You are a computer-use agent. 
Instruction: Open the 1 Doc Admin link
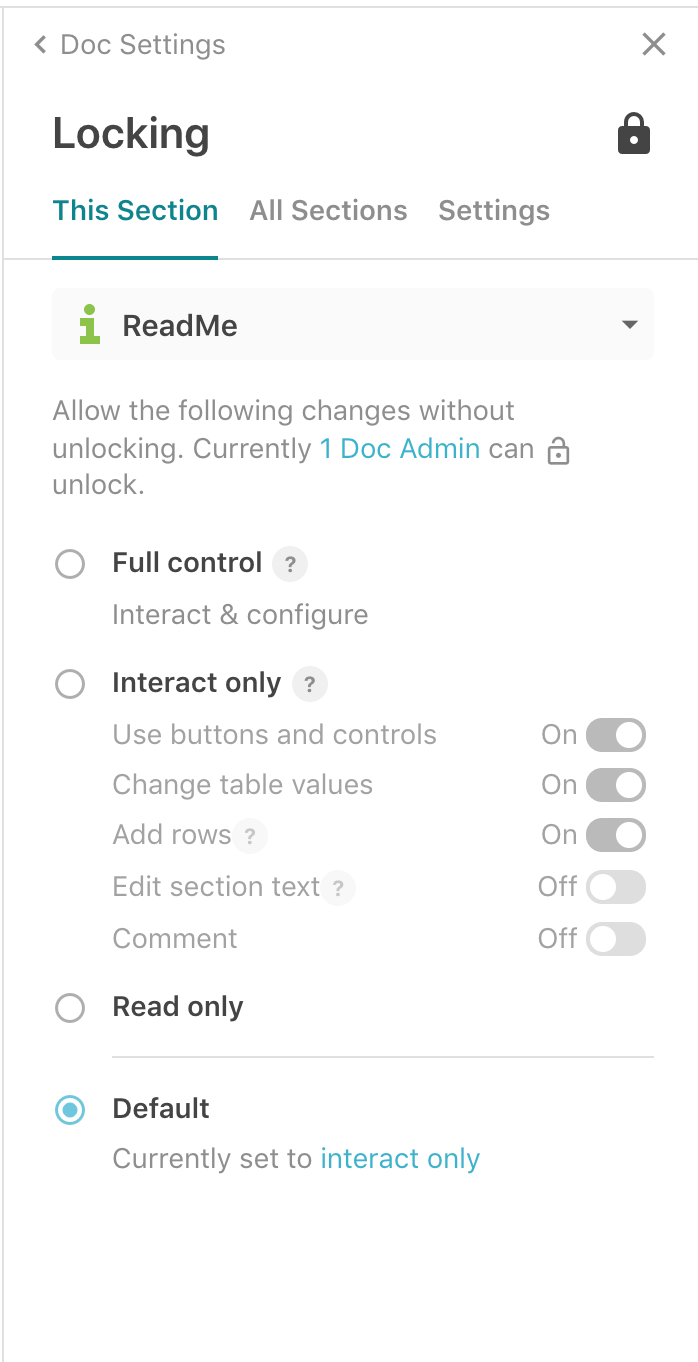(x=400, y=449)
